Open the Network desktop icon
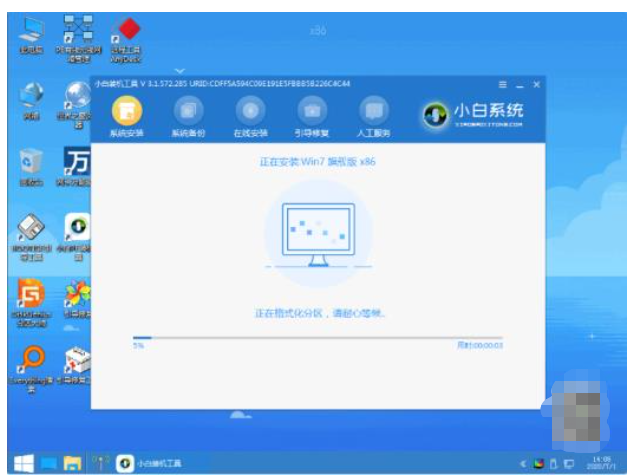 [x=31, y=101]
